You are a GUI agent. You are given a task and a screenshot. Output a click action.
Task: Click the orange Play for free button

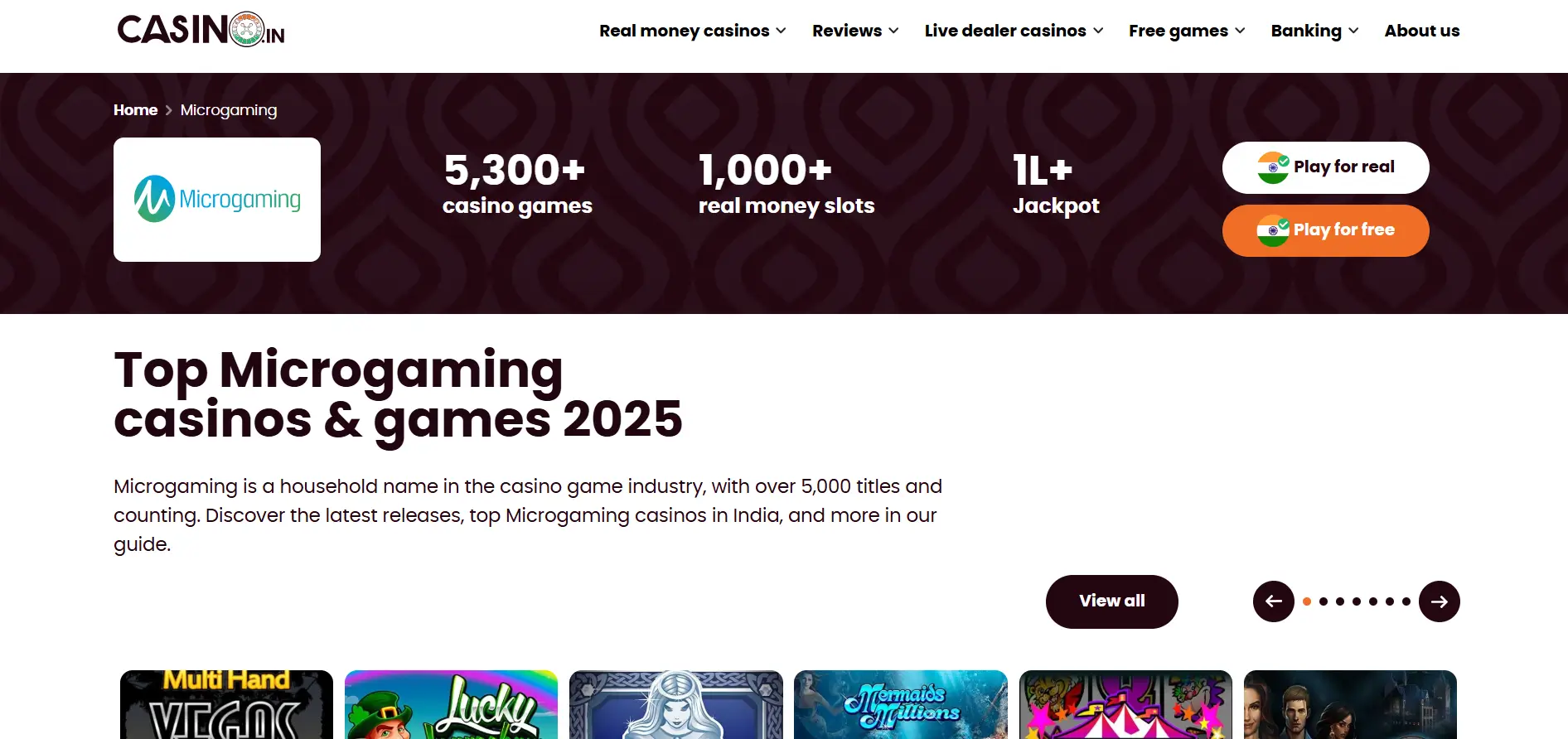point(1325,230)
